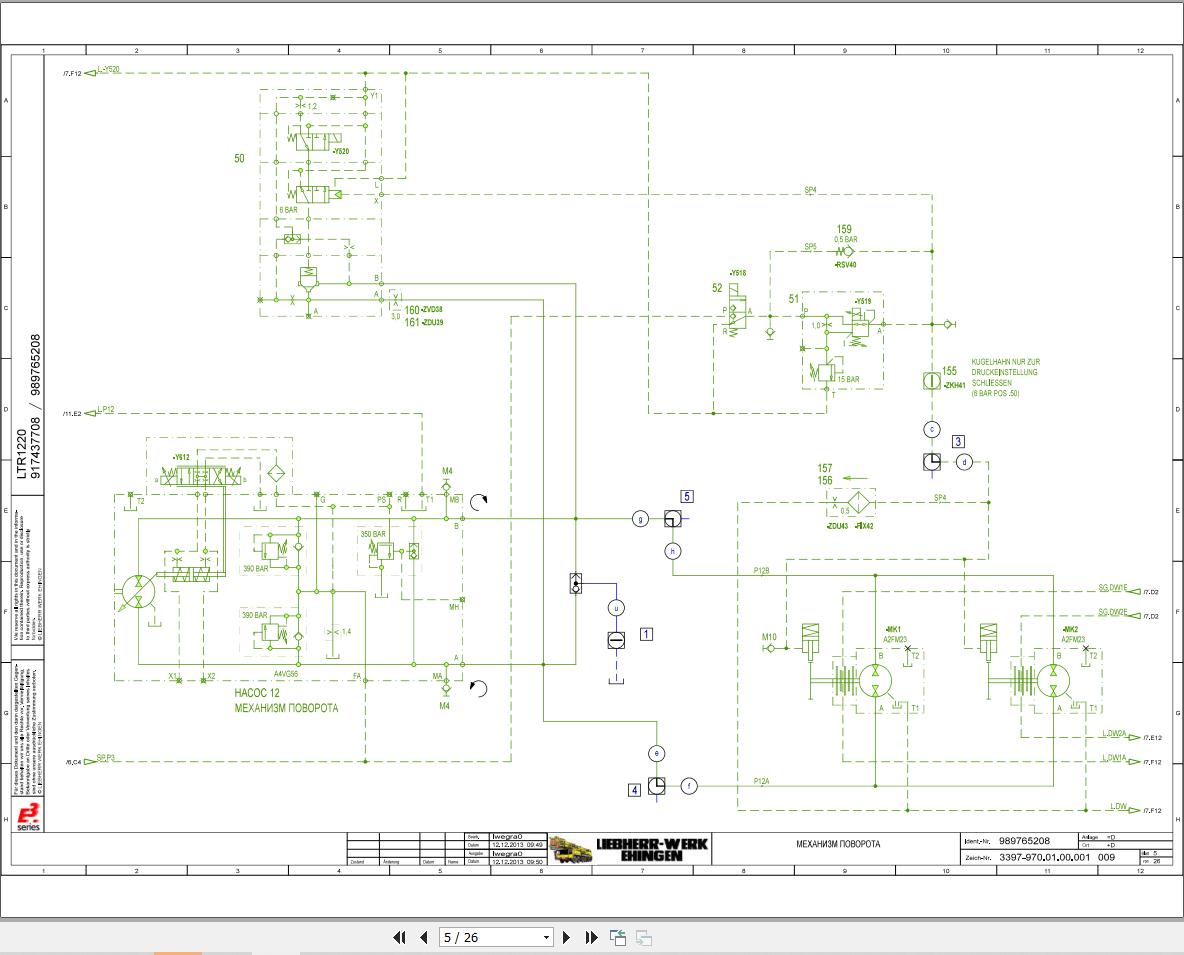Click the ball valve ZKH41 symbol

coord(930,381)
